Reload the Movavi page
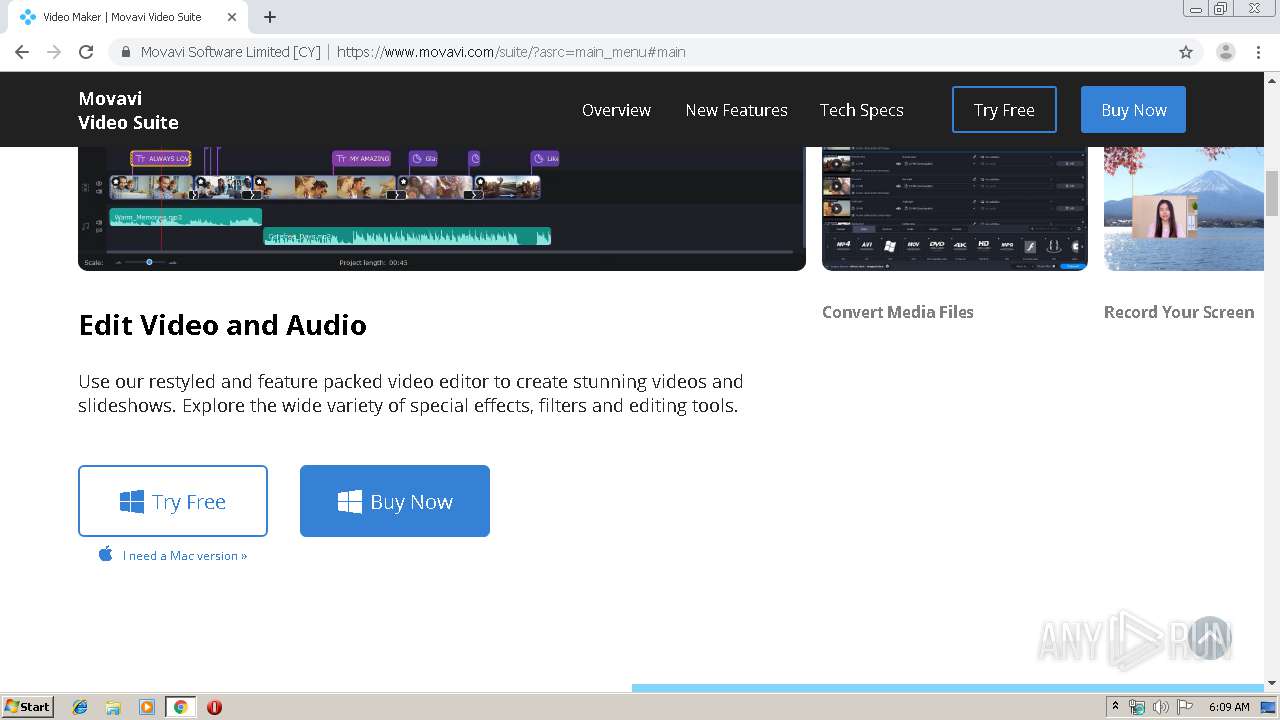This screenshot has height=720, width=1280. pyautogui.click(x=86, y=52)
